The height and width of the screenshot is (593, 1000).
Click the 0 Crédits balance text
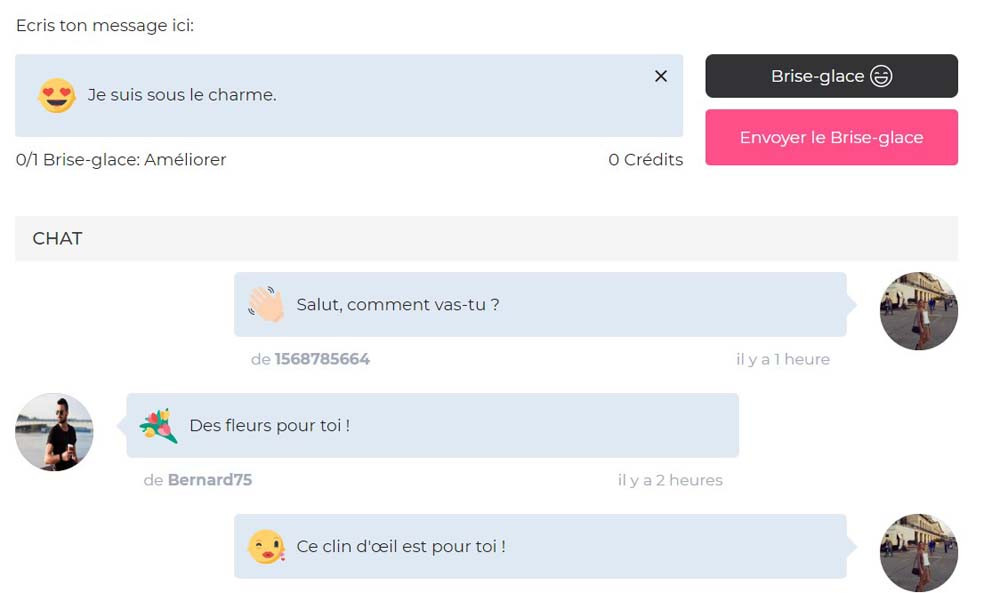tap(645, 160)
